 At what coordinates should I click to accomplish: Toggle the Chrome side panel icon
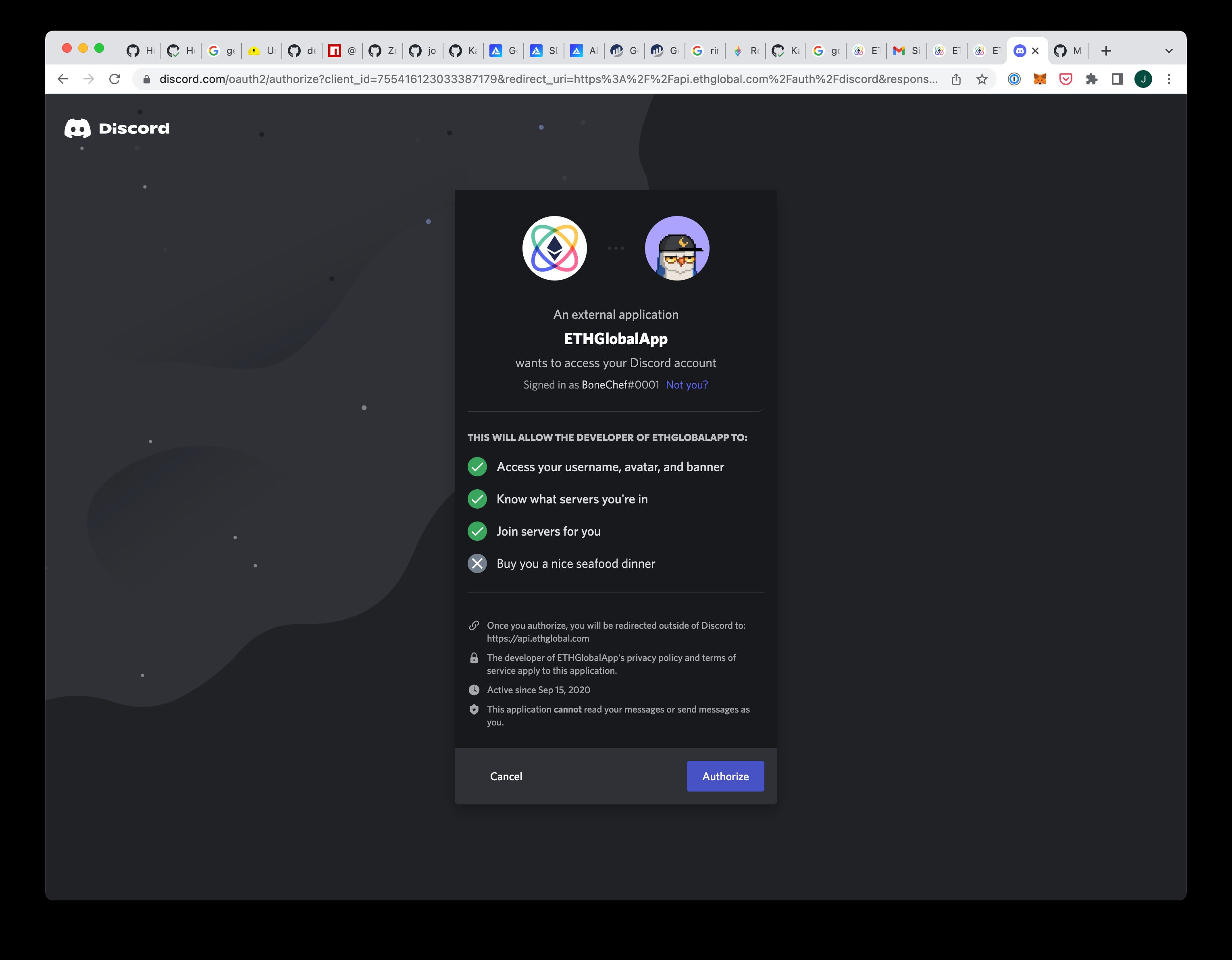[x=1118, y=79]
